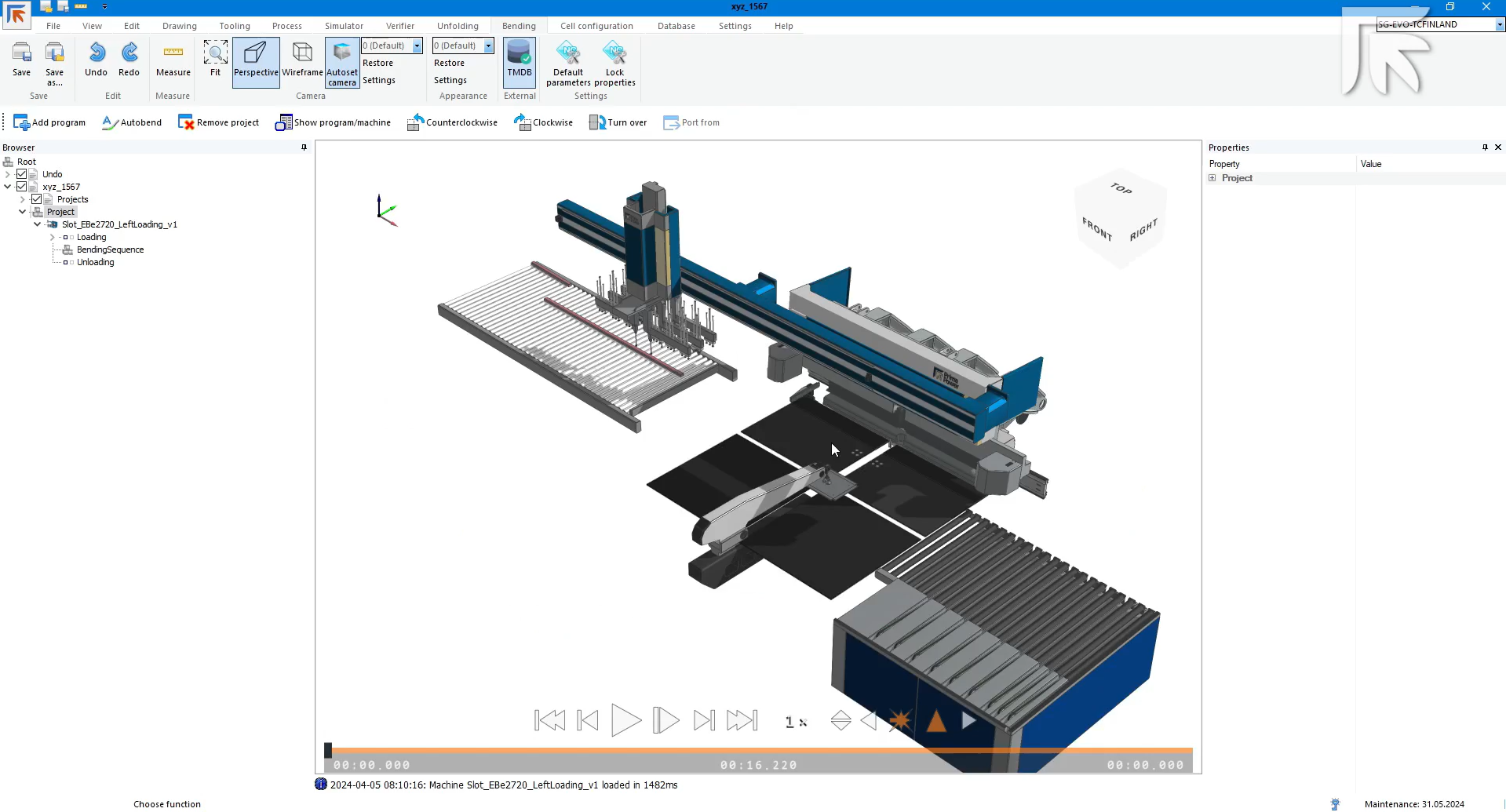1506x812 pixels.
Task: Rotate part Counterclockwise
Action: pos(452,122)
